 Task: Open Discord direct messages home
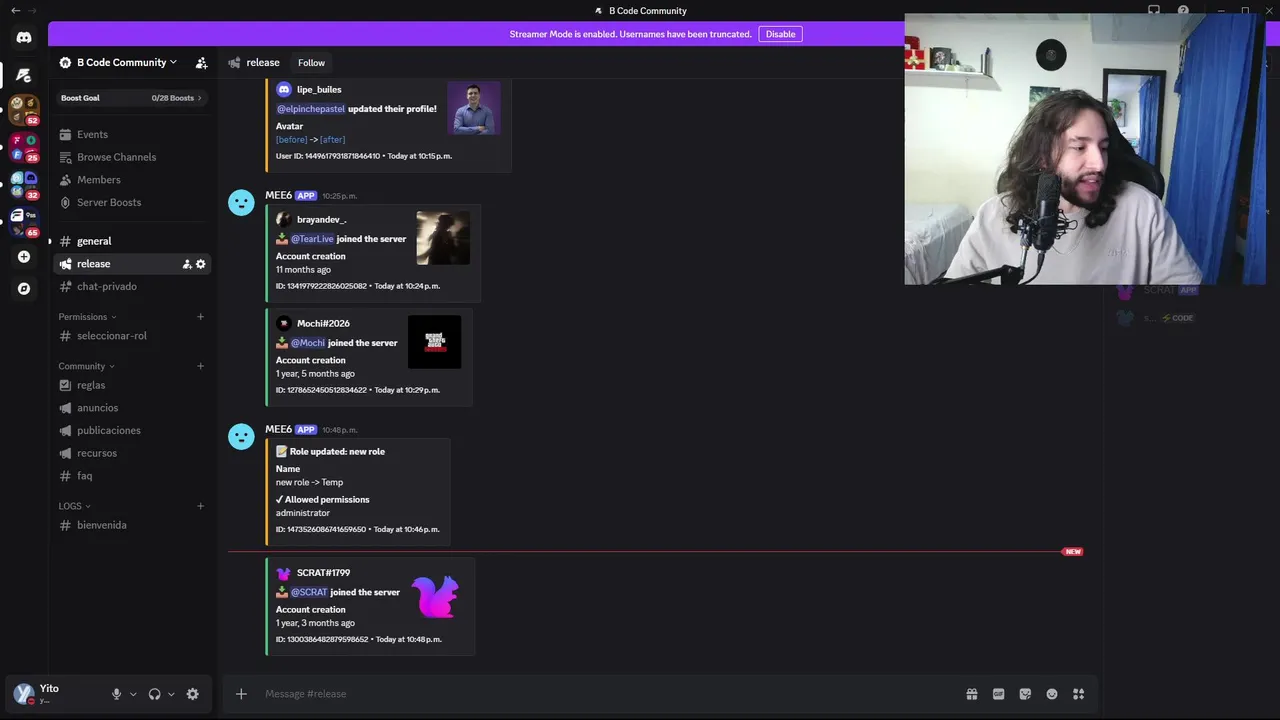click(x=24, y=37)
